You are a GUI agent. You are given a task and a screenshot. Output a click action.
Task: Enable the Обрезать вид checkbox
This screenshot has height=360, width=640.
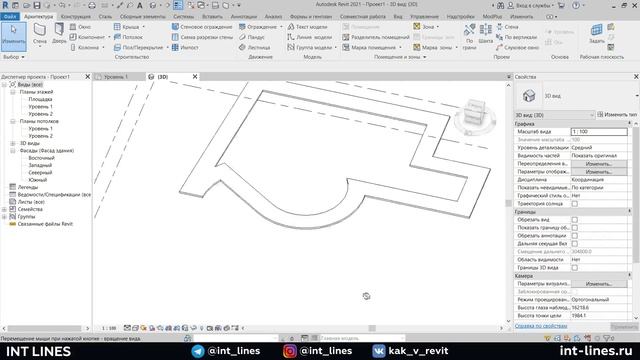coord(574,220)
